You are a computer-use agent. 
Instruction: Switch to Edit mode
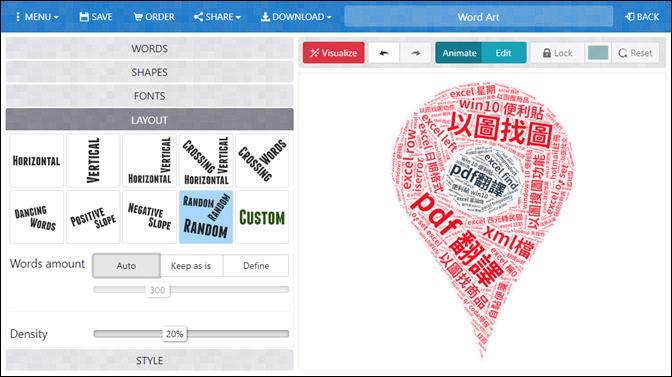click(x=504, y=53)
